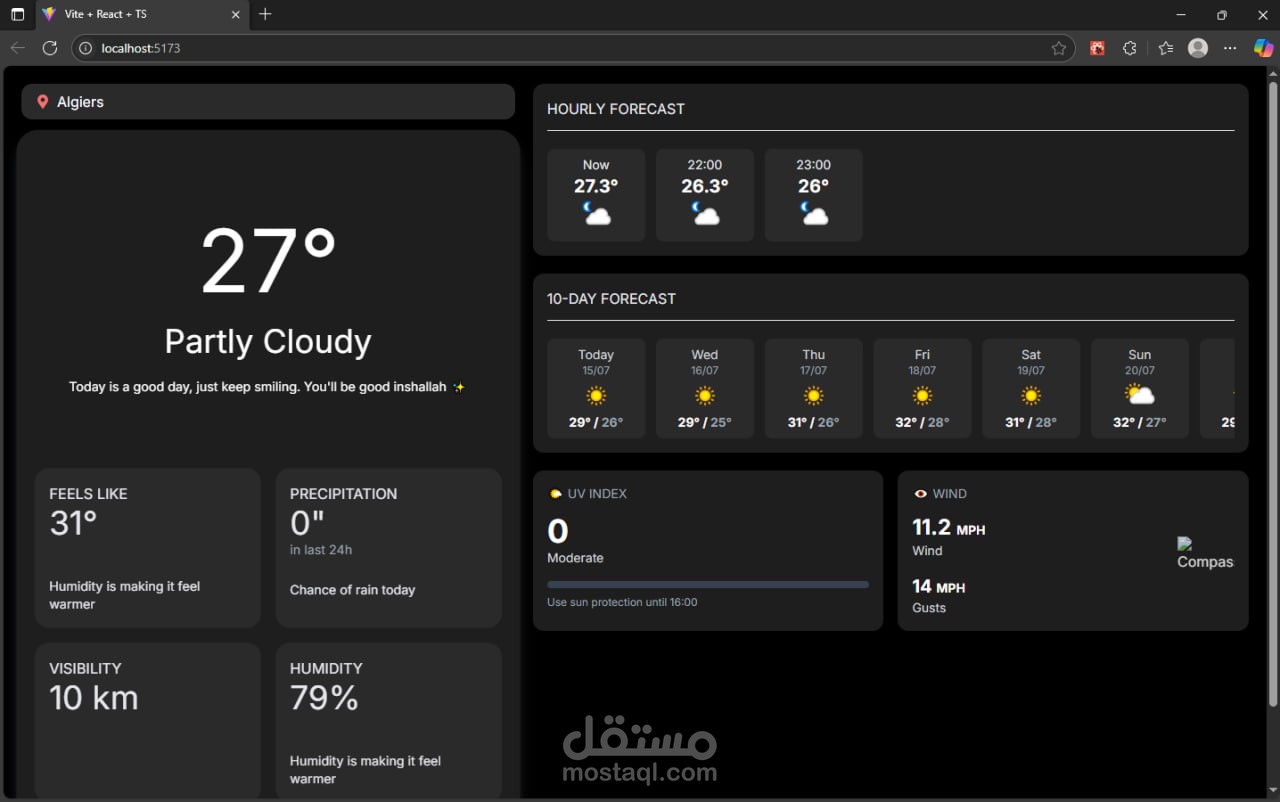
Task: Click the 22:00 hourly moon-cloud icon
Action: tap(705, 213)
